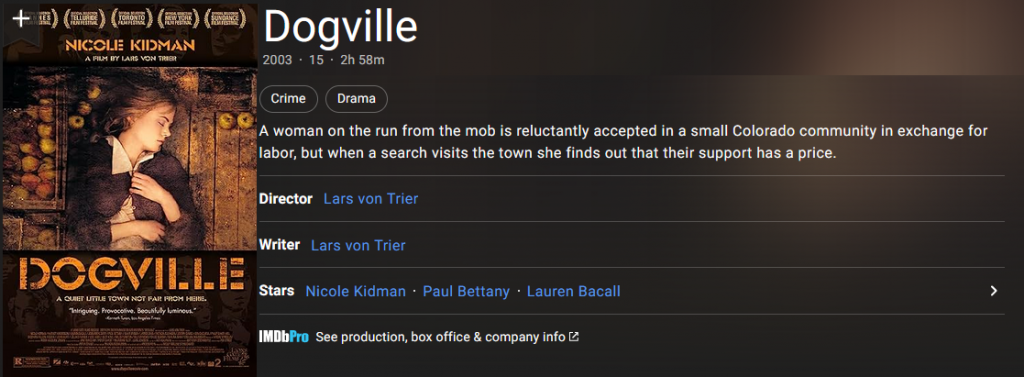Click the Stars label to view full cast
The width and height of the screenshot is (1024, 377).
[277, 291]
